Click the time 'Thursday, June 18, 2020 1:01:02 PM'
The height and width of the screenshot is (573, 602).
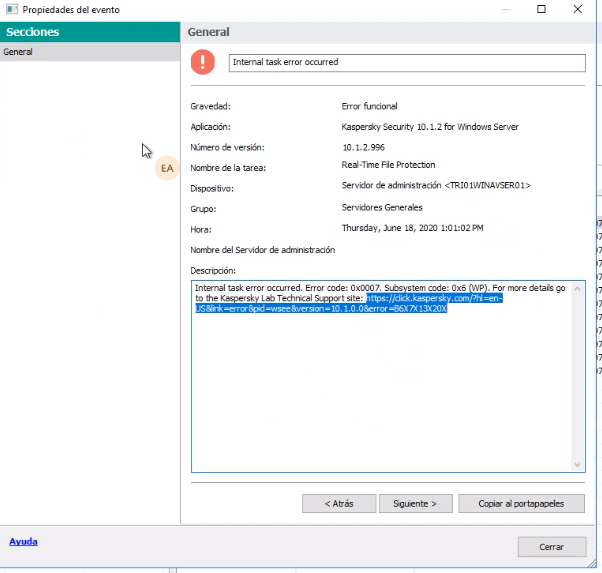click(412, 228)
